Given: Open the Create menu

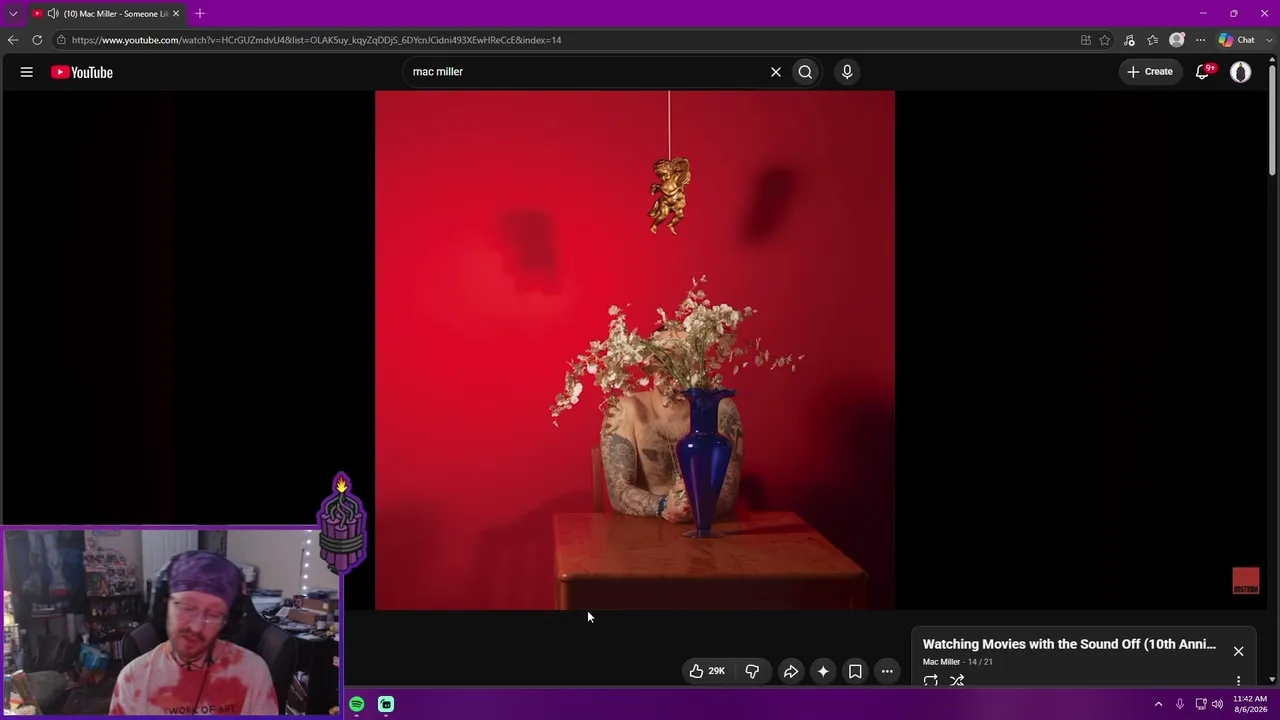Looking at the screenshot, I should 1150,72.
